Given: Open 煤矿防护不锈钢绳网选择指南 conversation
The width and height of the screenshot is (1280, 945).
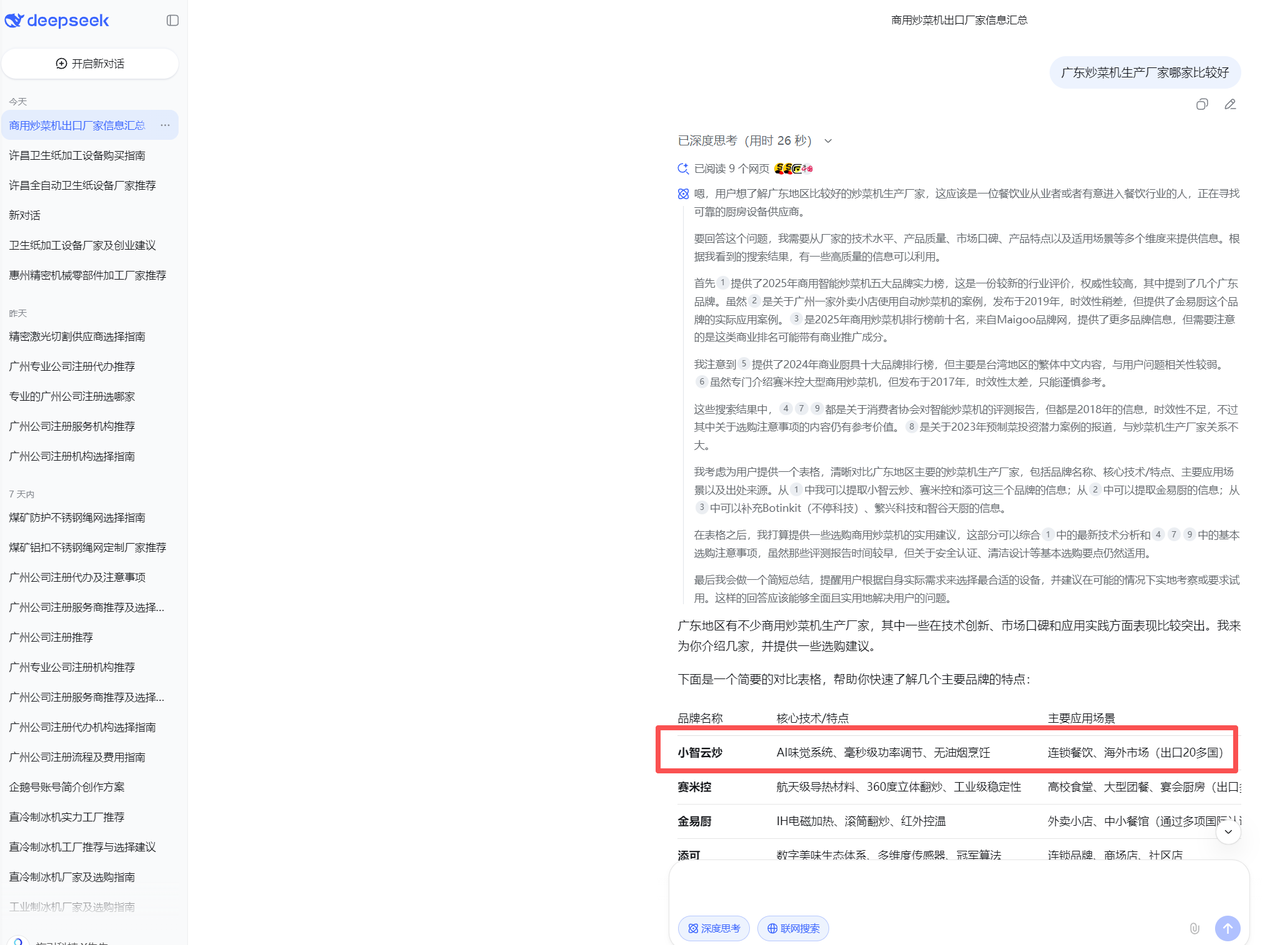Looking at the screenshot, I should [77, 517].
